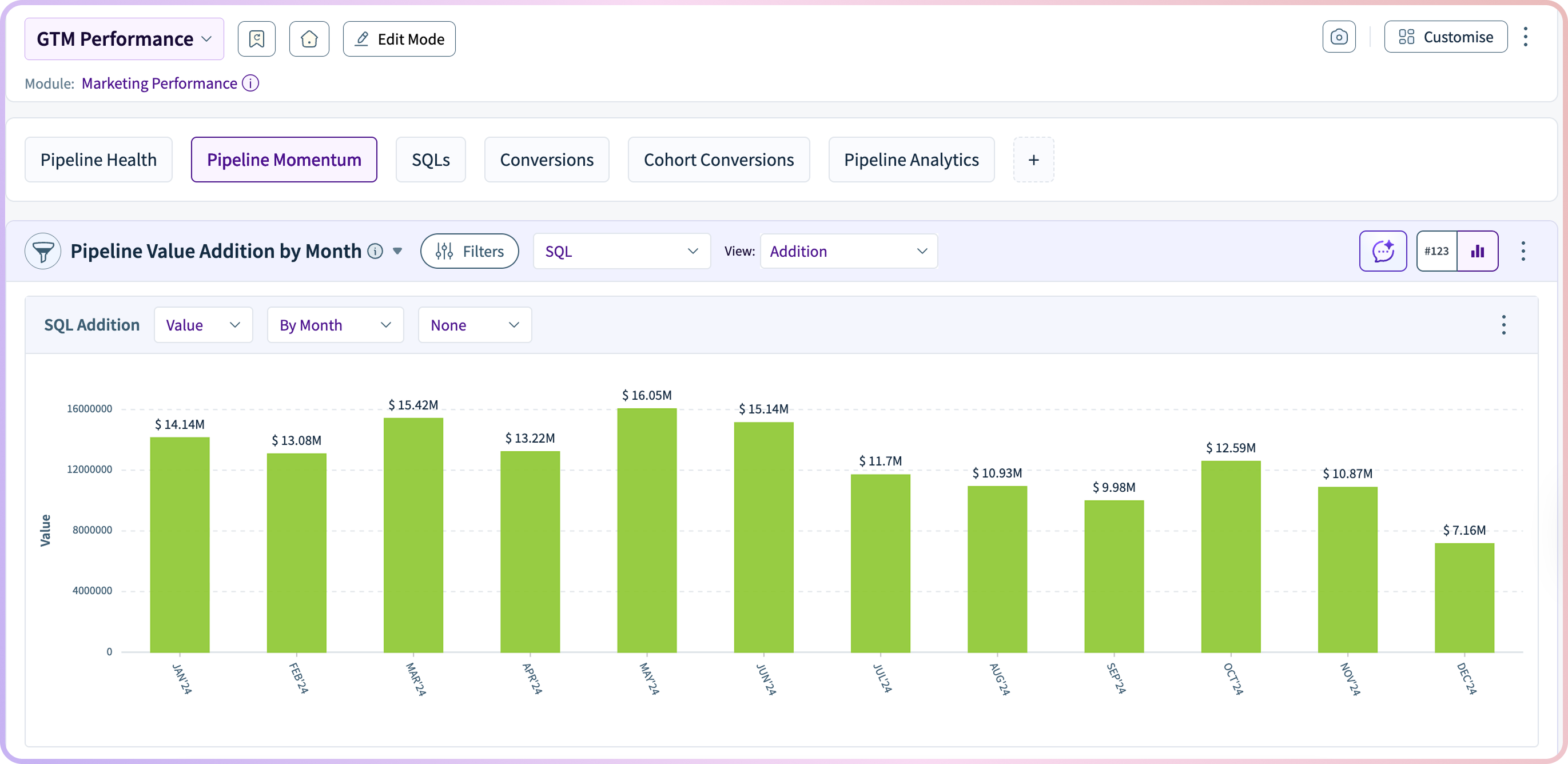Open the Cohort Conversions tab
Screen dimensions: 1568x764
tap(718, 160)
